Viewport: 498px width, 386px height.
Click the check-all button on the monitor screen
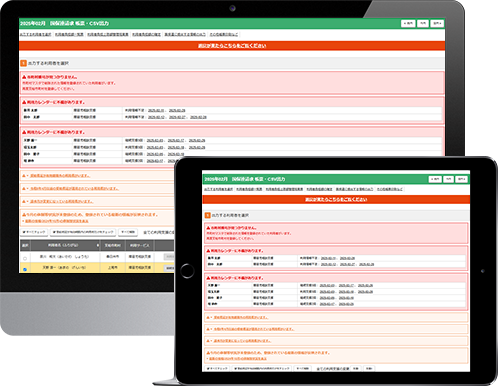tap(34, 232)
